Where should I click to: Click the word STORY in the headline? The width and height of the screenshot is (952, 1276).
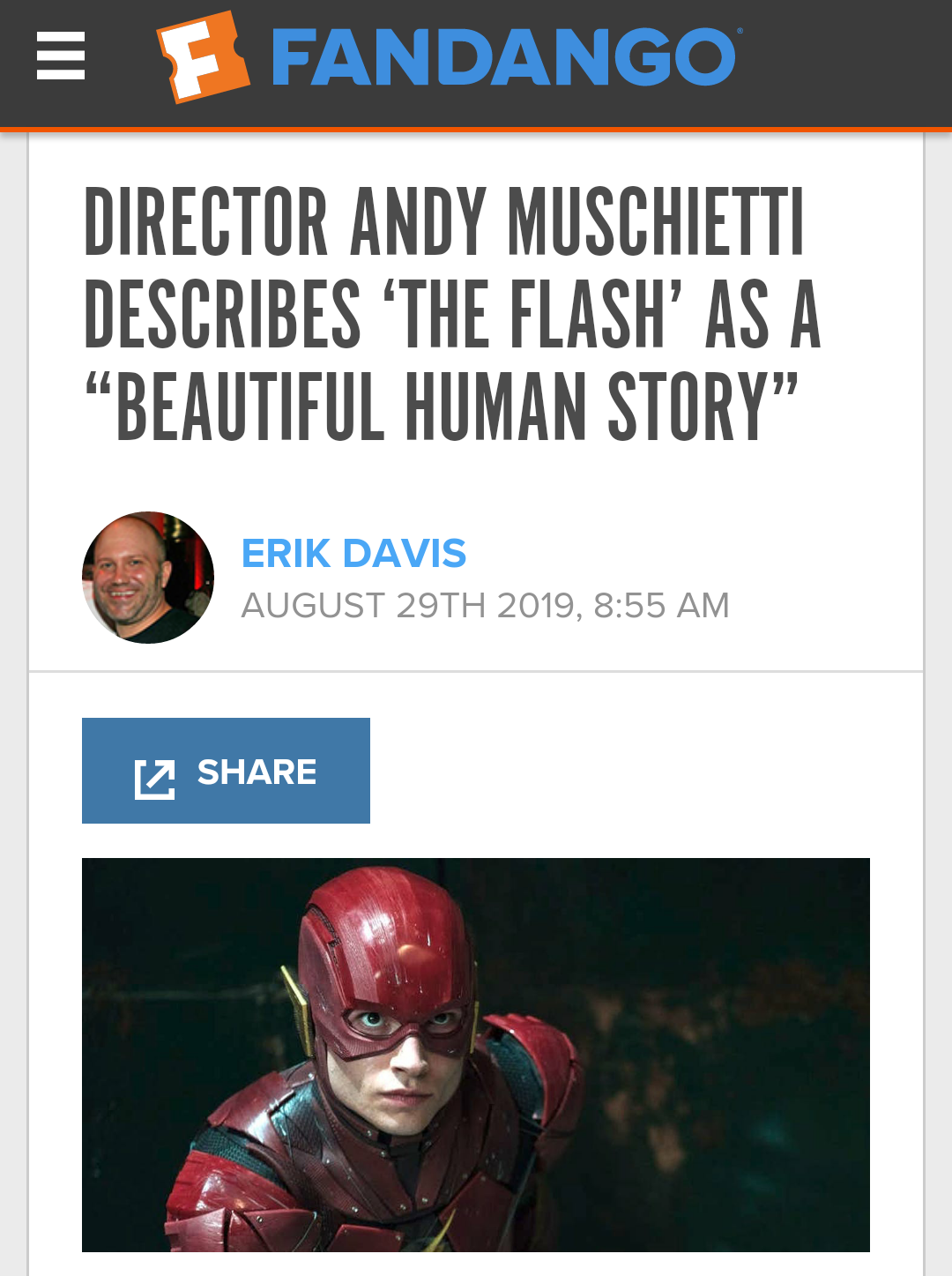(x=690, y=407)
